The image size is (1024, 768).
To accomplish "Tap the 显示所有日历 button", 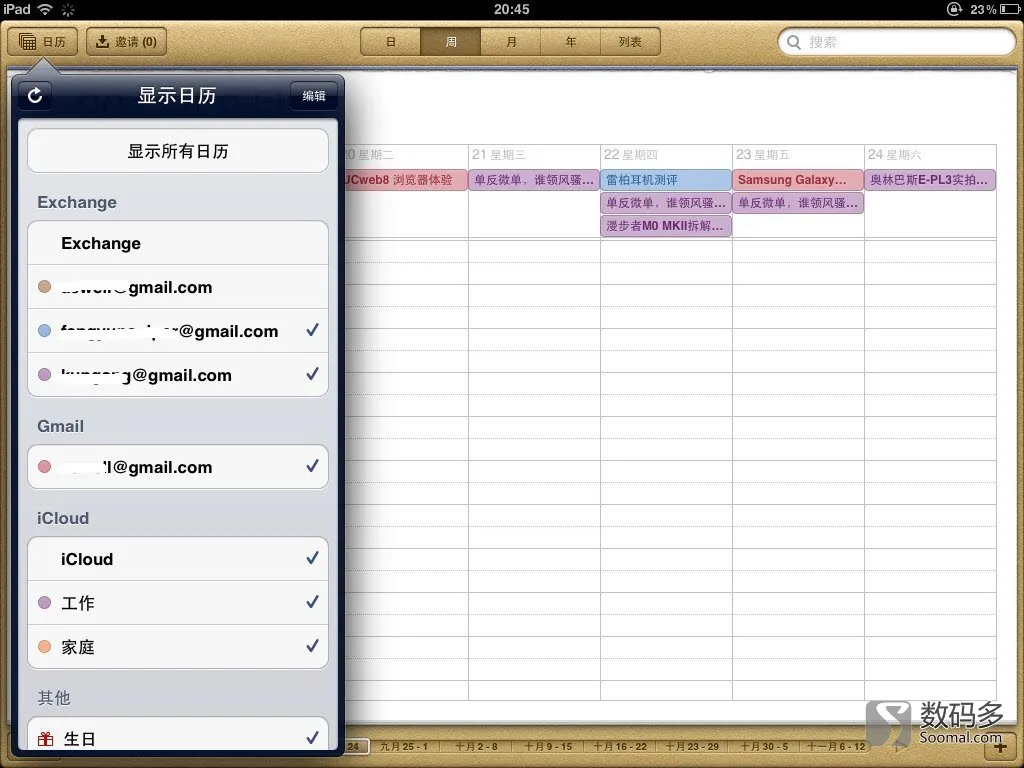I will click(x=178, y=151).
